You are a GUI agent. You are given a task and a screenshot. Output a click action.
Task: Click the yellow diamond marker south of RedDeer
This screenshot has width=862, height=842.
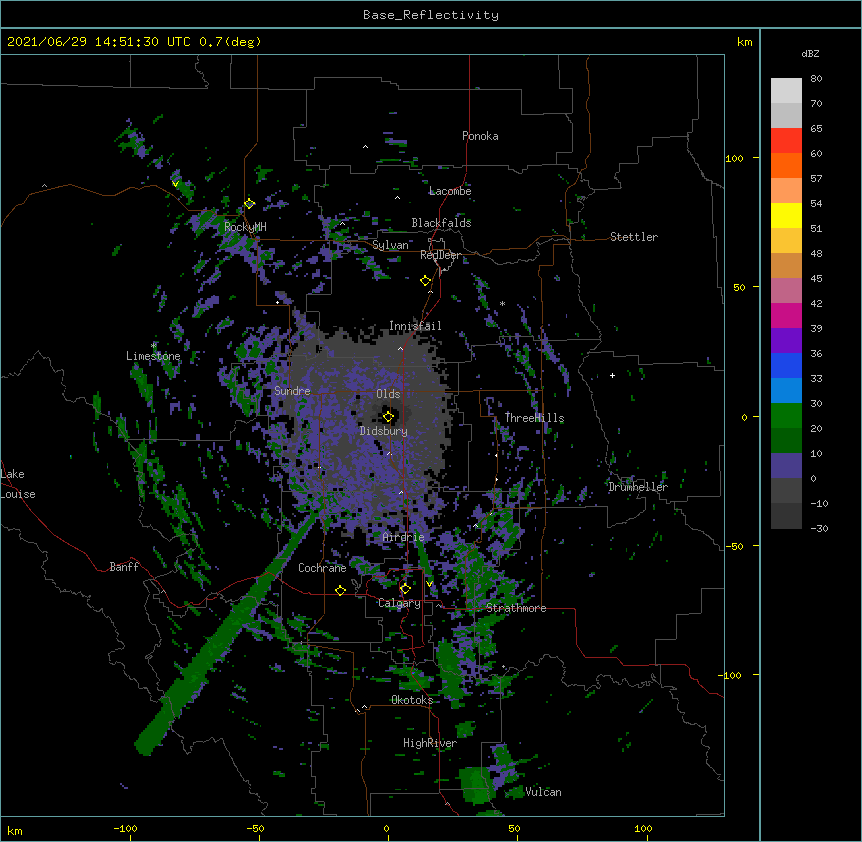[x=426, y=281]
